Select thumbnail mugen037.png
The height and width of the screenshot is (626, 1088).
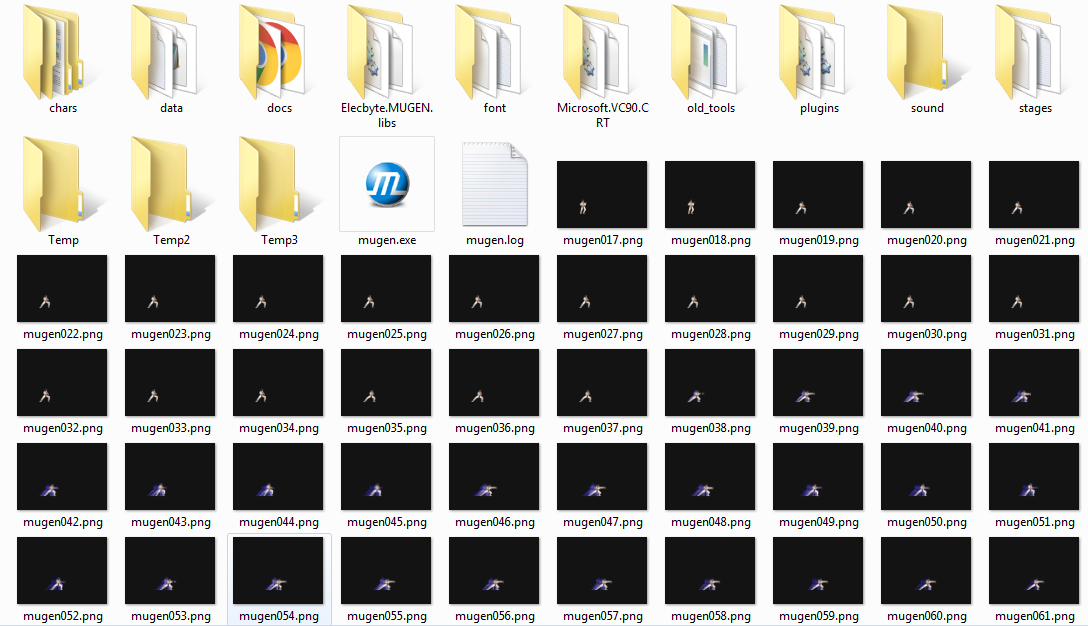tap(602, 382)
